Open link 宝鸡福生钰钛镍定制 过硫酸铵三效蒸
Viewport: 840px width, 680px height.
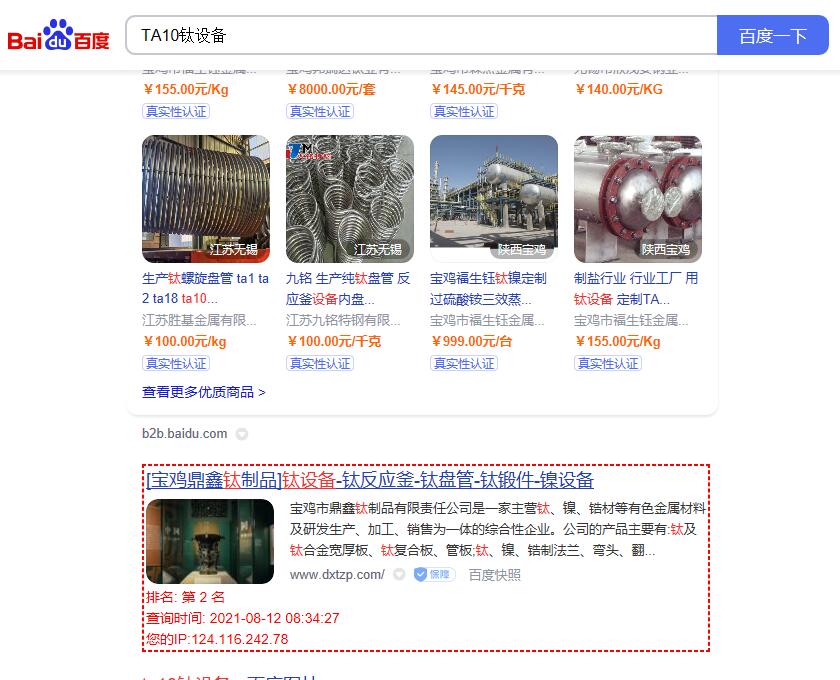tap(488, 288)
